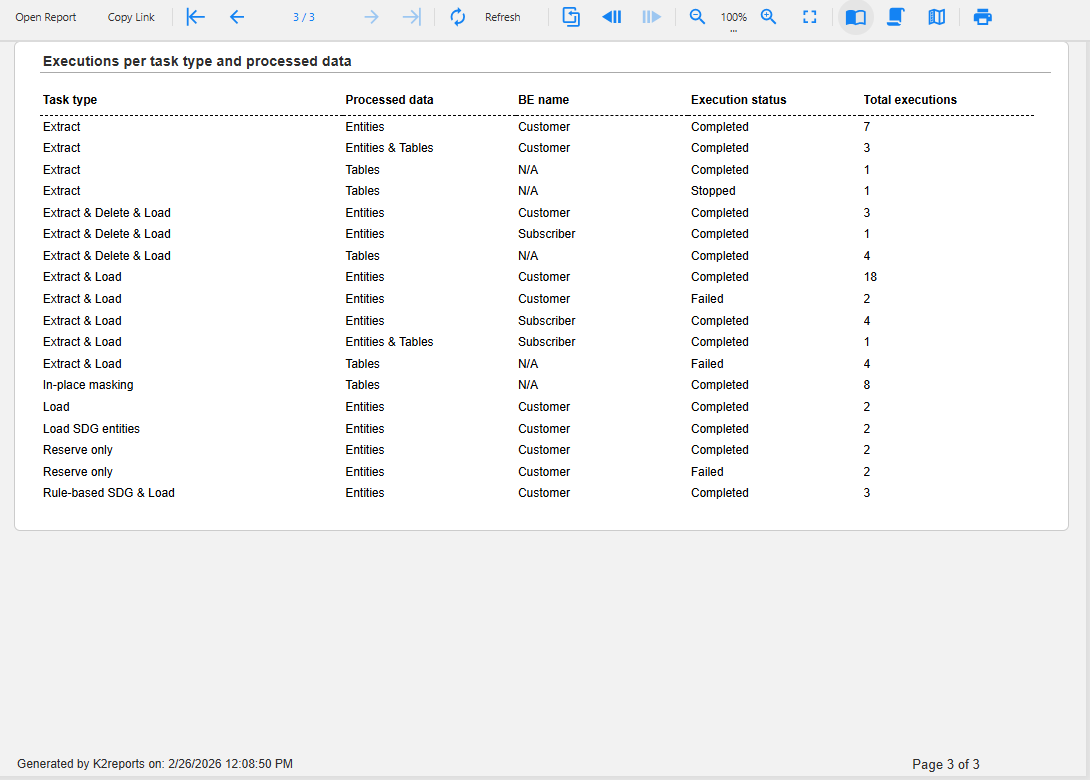Go to the previous page arrow
This screenshot has height=780, width=1090.
(237, 17)
